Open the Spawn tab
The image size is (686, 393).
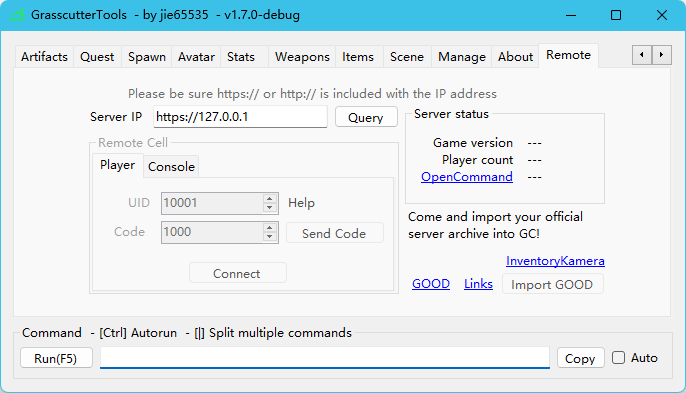(x=147, y=57)
